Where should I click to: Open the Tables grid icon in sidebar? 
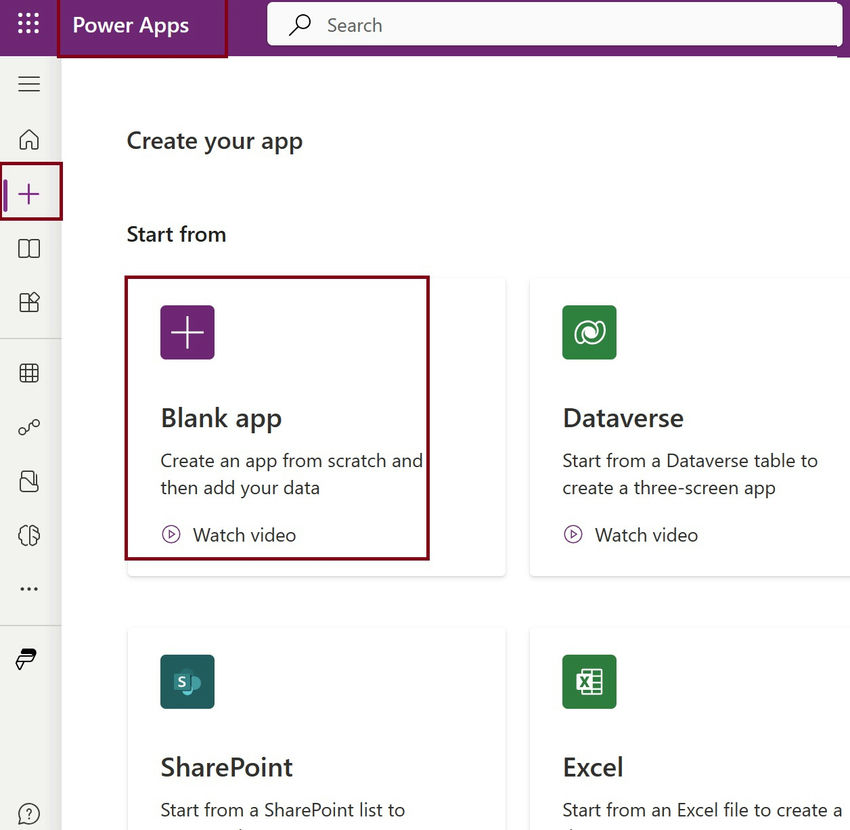[29, 373]
